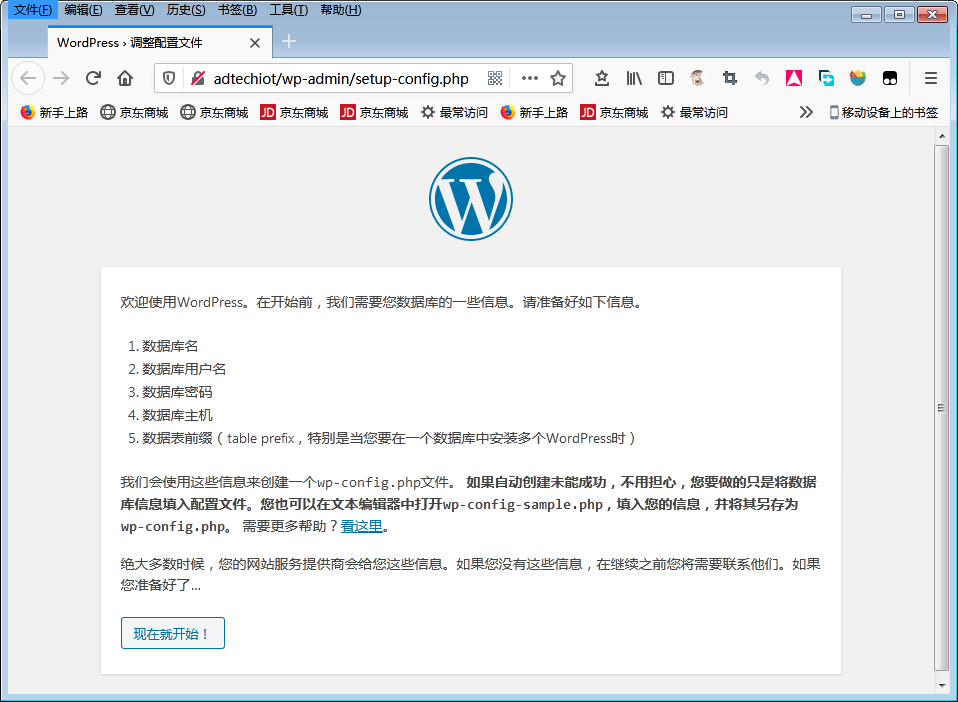Open the Firefox account profile icon
This screenshot has width=958, height=702.
696,77
